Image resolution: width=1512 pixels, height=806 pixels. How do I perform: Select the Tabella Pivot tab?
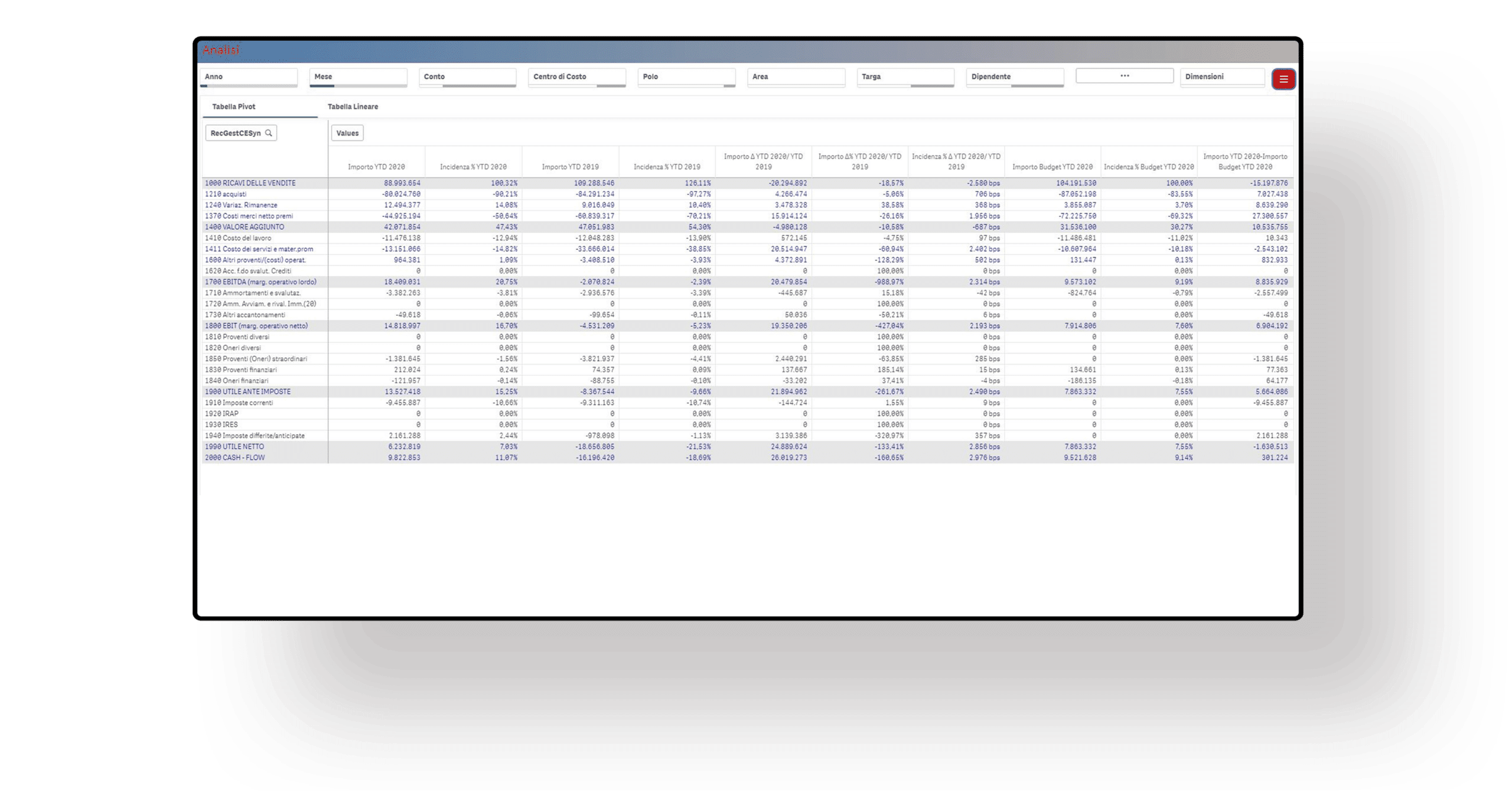[234, 107]
